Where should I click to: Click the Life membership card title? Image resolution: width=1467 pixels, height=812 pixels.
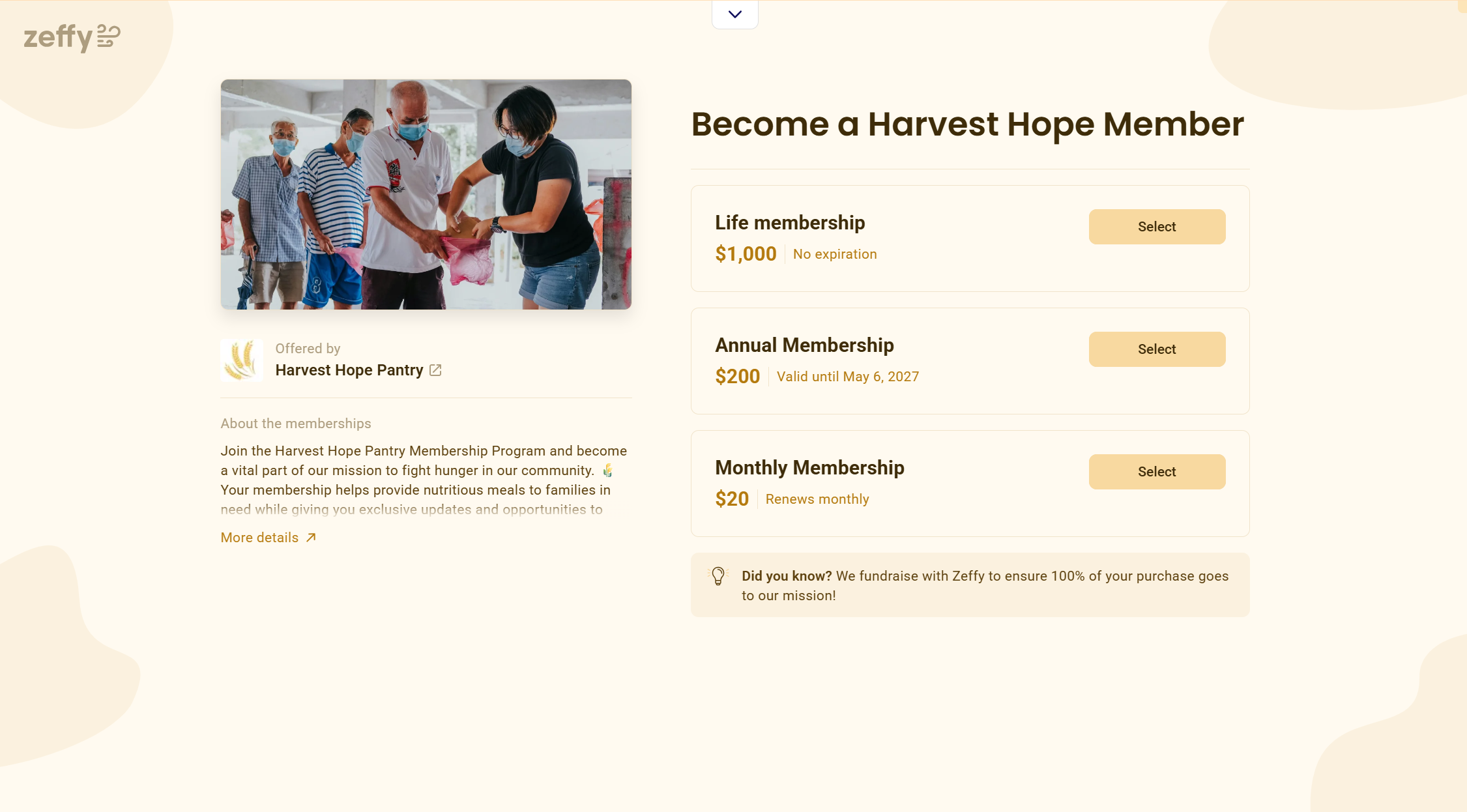(790, 223)
